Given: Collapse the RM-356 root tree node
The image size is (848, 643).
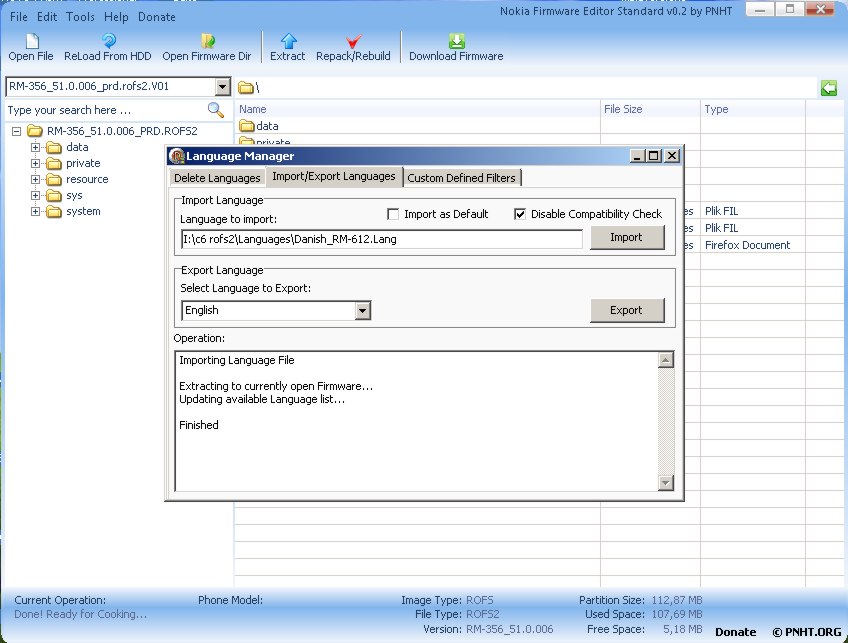Looking at the screenshot, I should click(x=17, y=131).
